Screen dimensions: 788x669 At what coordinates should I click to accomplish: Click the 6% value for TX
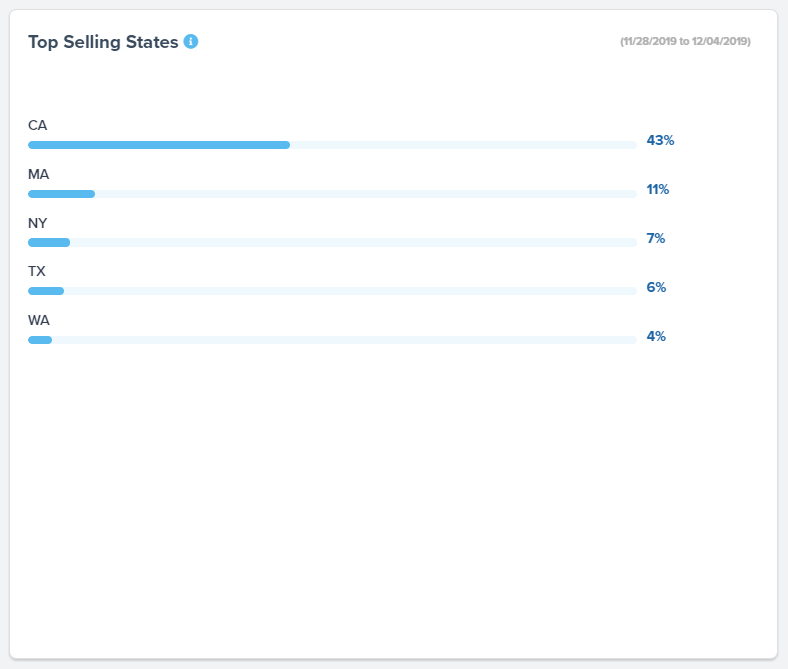pyautogui.click(x=655, y=287)
